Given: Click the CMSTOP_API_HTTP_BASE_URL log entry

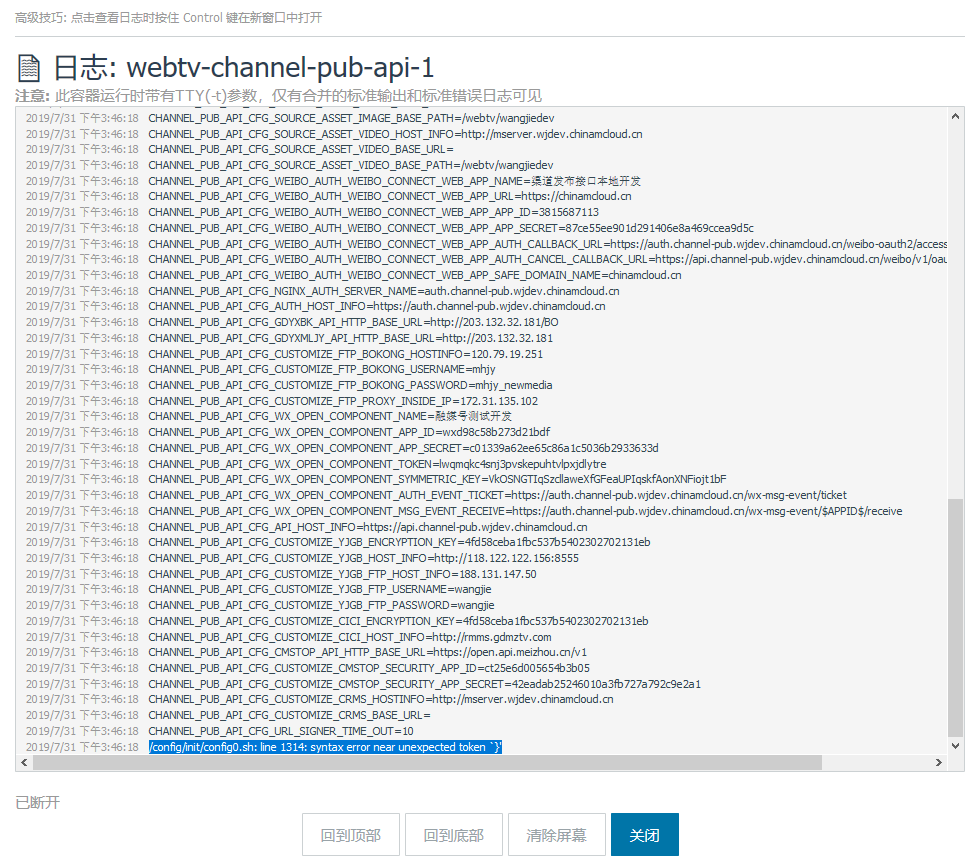Looking at the screenshot, I should (x=367, y=653).
